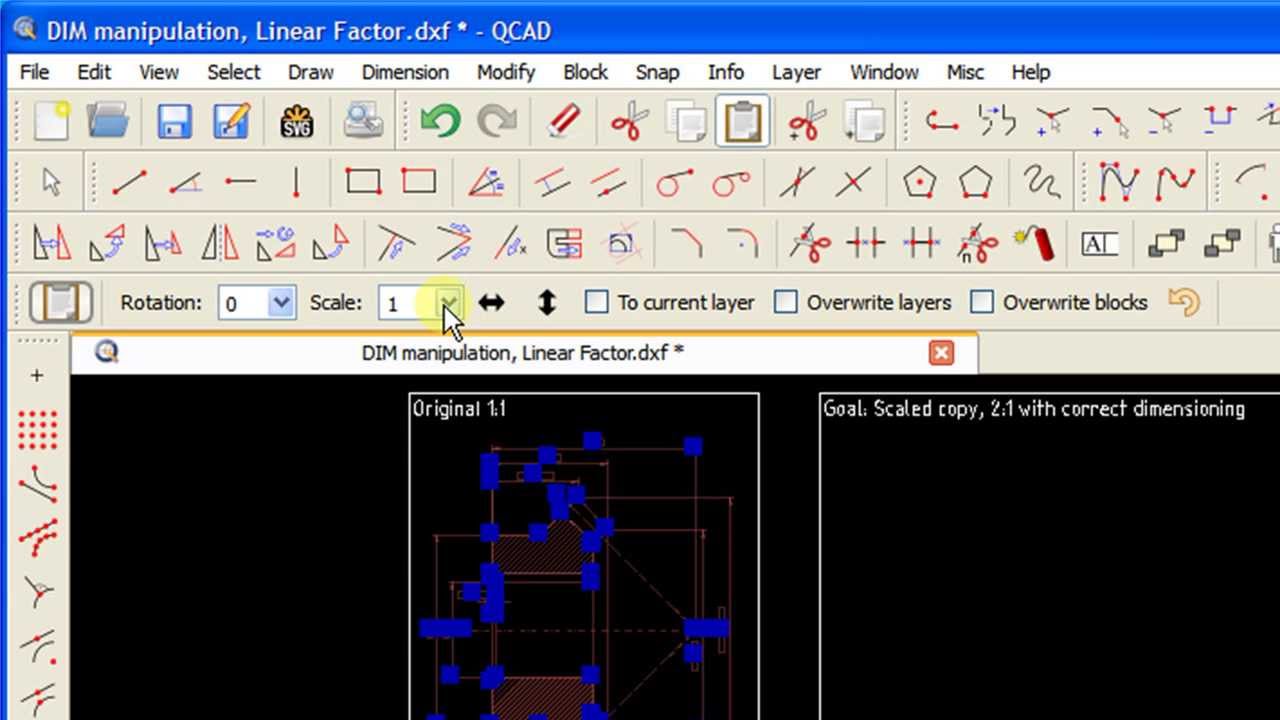1280x720 pixels.
Task: Click the flip horizontal arrow button
Action: click(x=491, y=302)
